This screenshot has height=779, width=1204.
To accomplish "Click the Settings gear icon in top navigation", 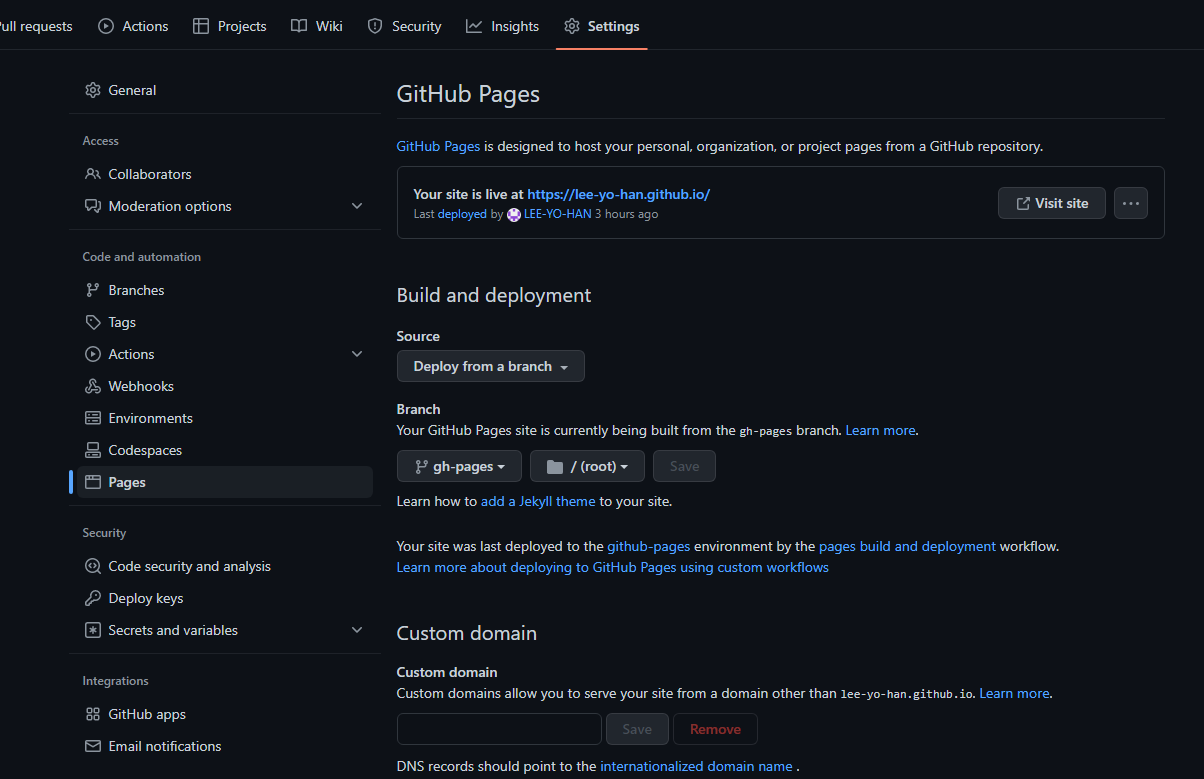I will (572, 26).
